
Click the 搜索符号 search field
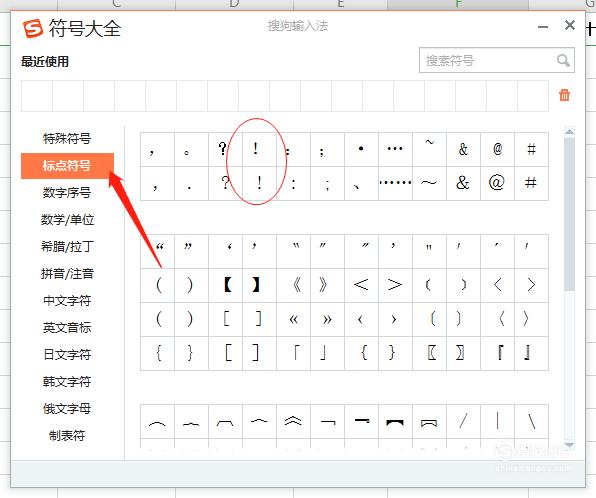[497, 60]
